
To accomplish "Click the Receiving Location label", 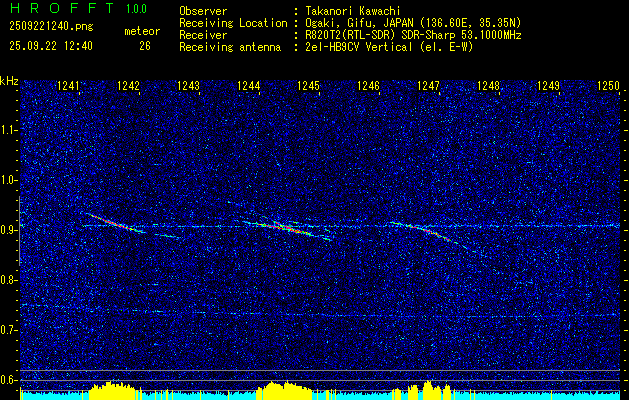I will click(233, 23).
